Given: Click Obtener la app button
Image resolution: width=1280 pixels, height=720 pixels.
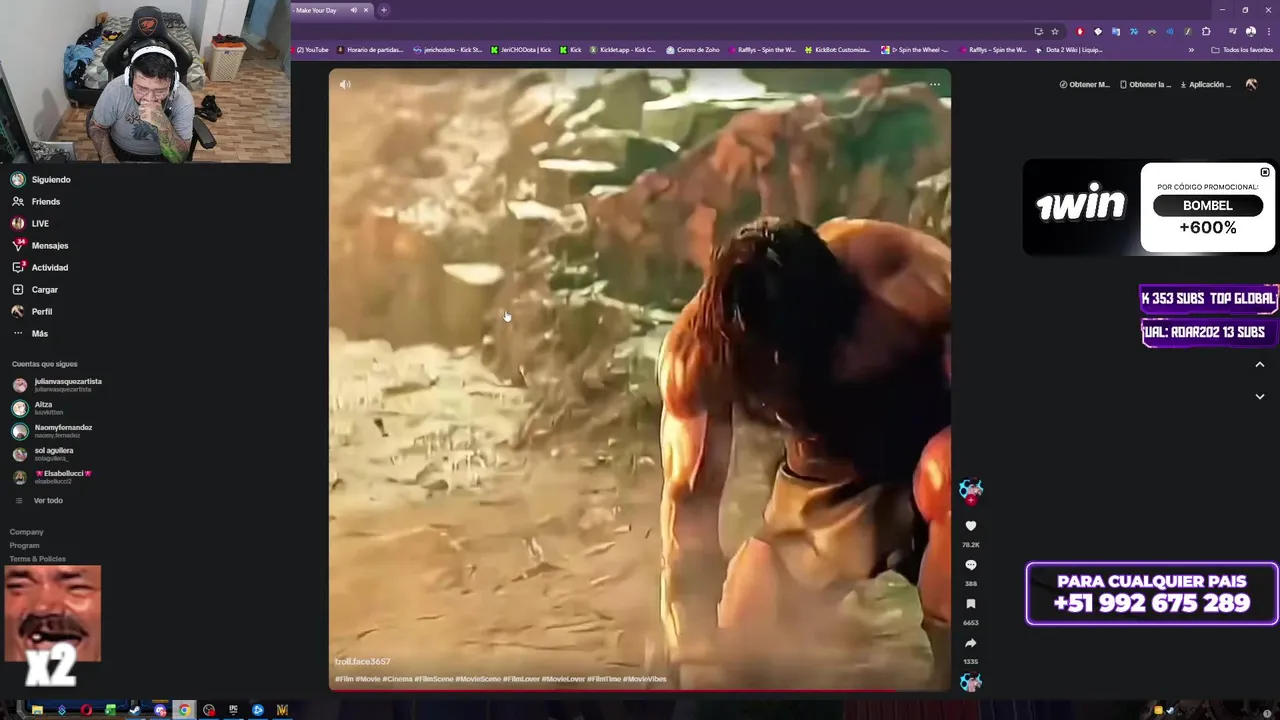Looking at the screenshot, I should 1146,85.
